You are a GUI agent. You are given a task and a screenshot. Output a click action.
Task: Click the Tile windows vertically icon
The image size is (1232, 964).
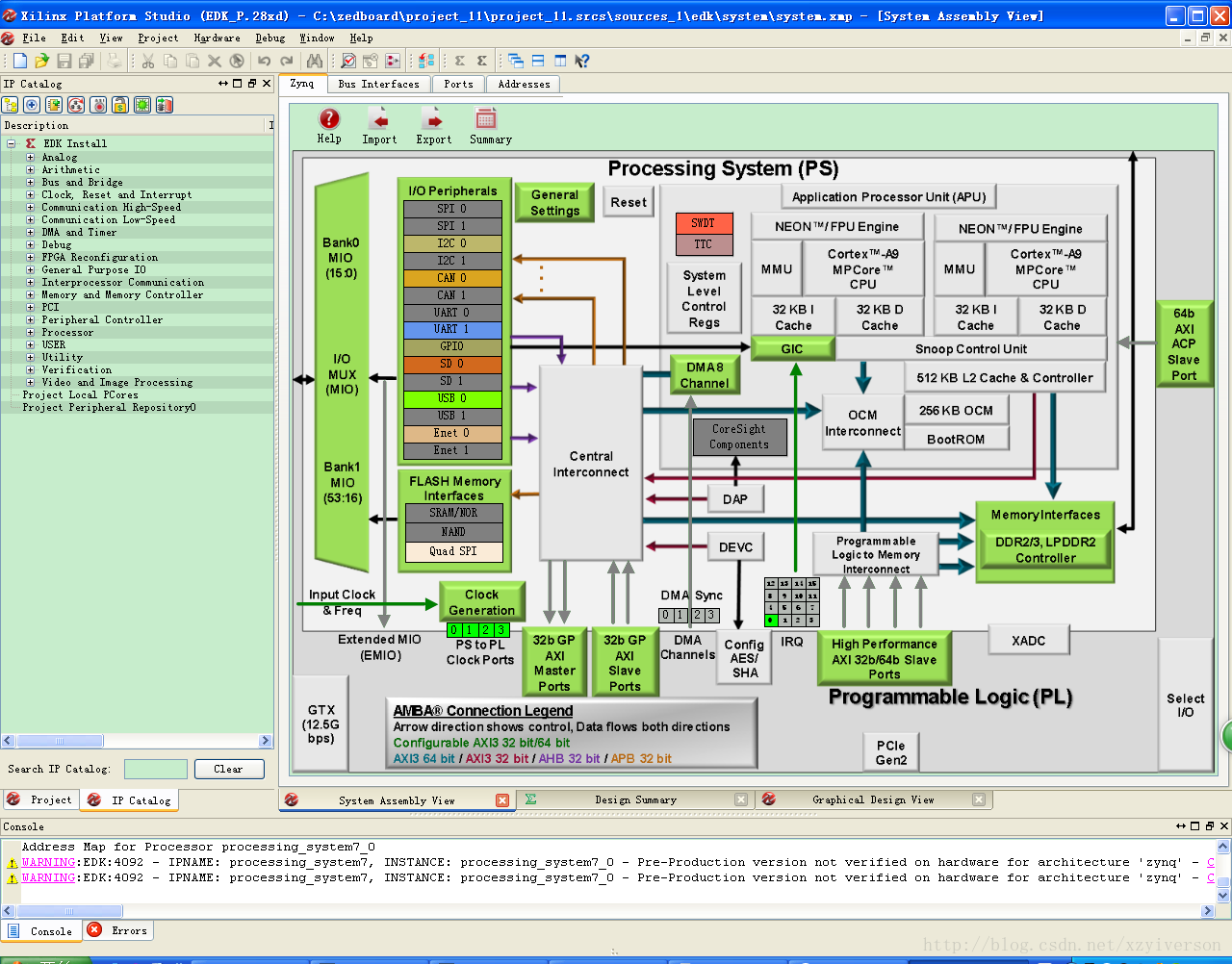(560, 61)
